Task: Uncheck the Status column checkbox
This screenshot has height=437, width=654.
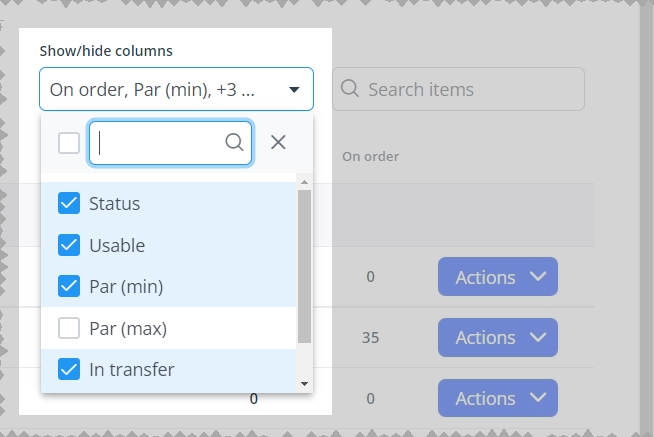Action: click(x=69, y=203)
